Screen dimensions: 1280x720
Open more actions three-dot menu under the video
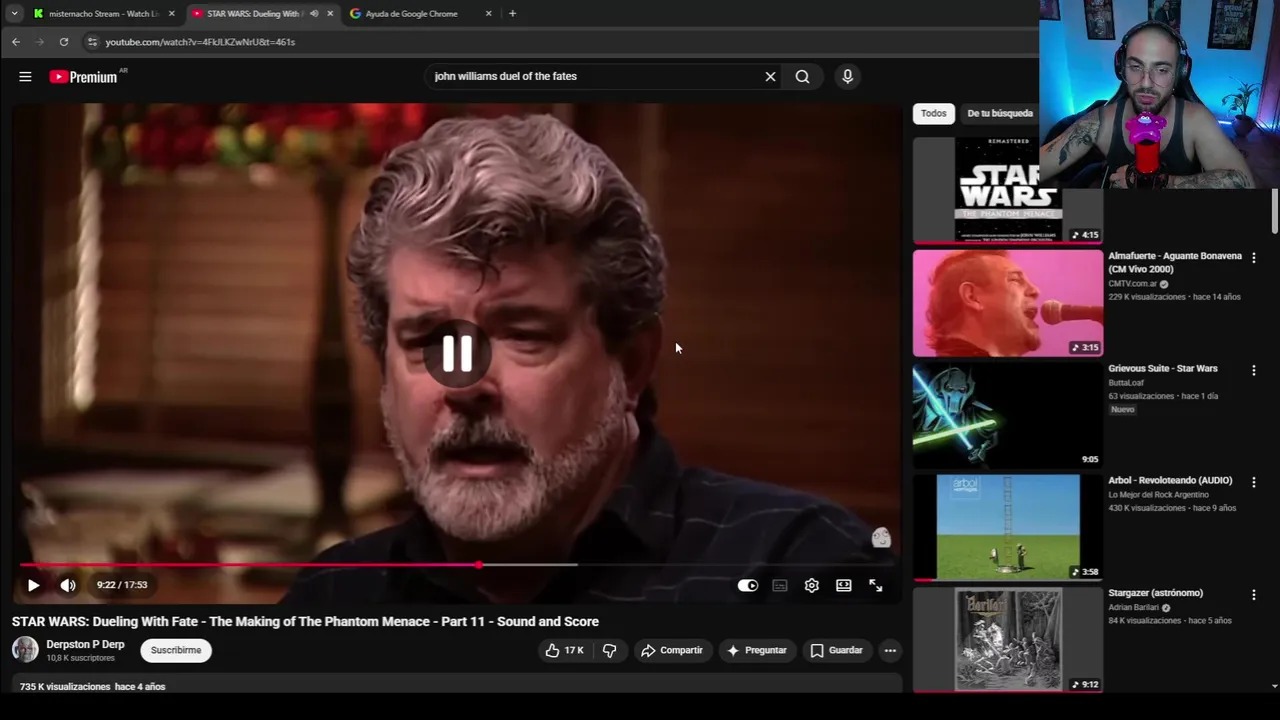tap(890, 650)
